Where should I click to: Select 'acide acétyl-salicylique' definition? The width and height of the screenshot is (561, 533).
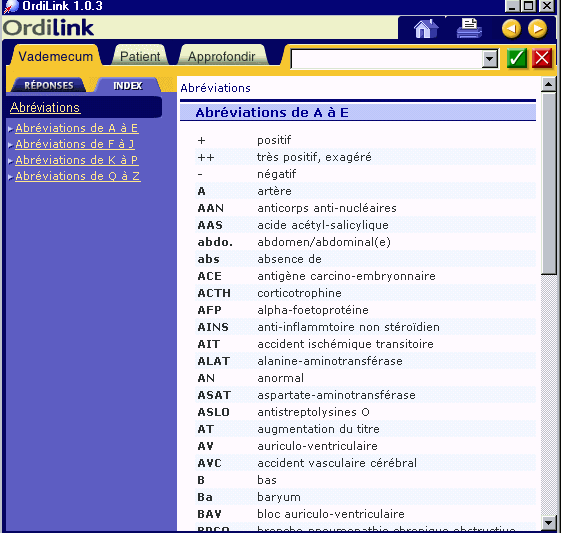323,225
